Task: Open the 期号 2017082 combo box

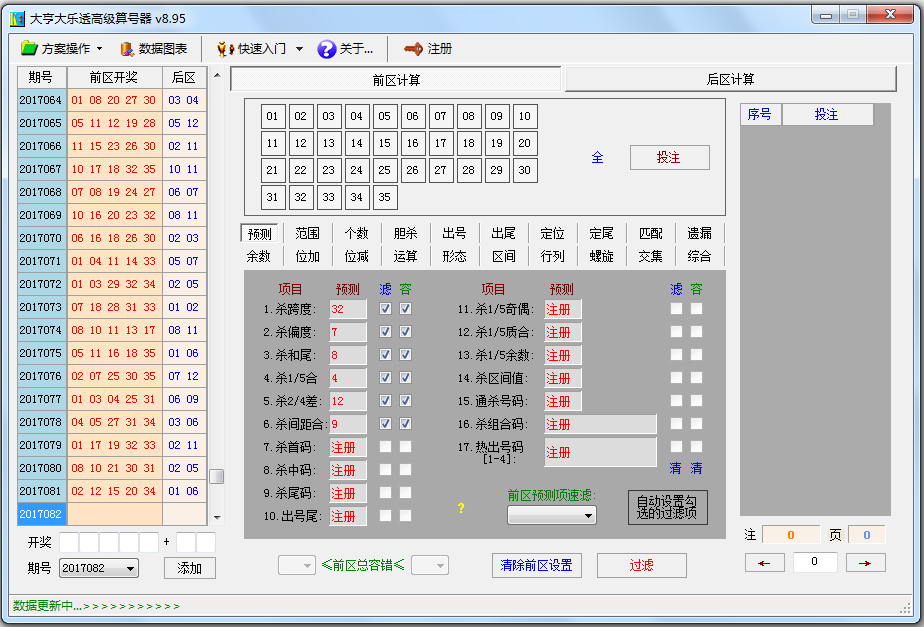Action: (98, 568)
